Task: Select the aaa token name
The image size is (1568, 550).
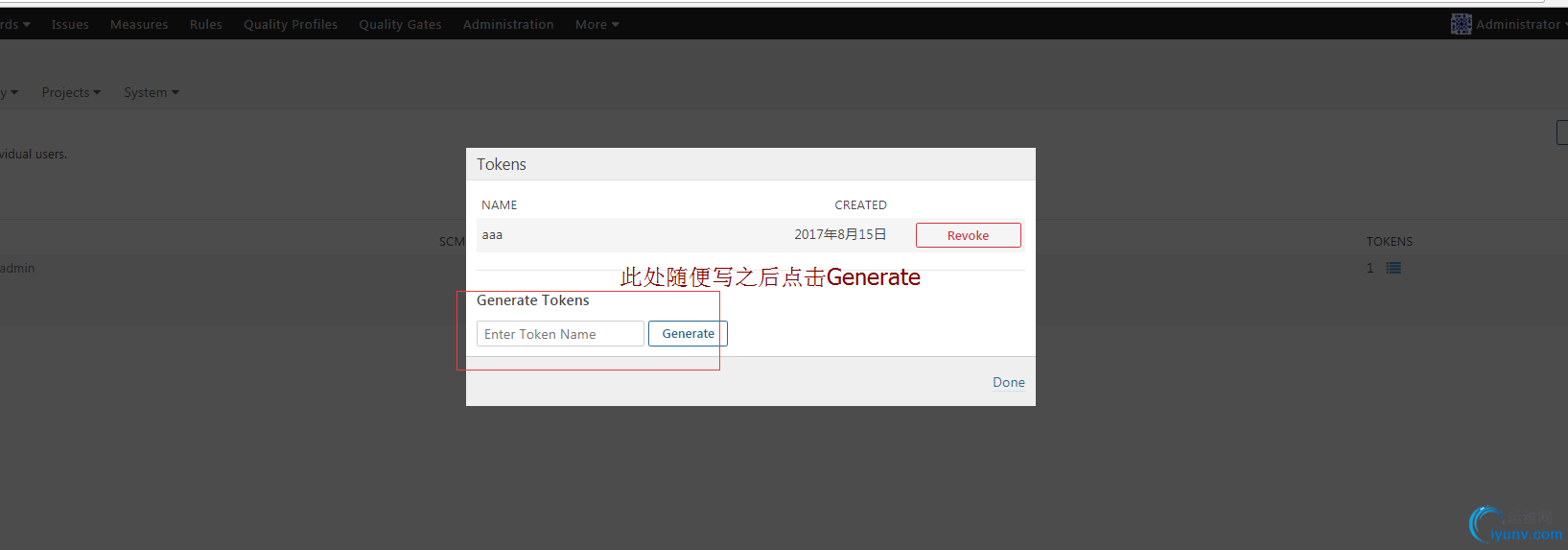Action: 492,235
